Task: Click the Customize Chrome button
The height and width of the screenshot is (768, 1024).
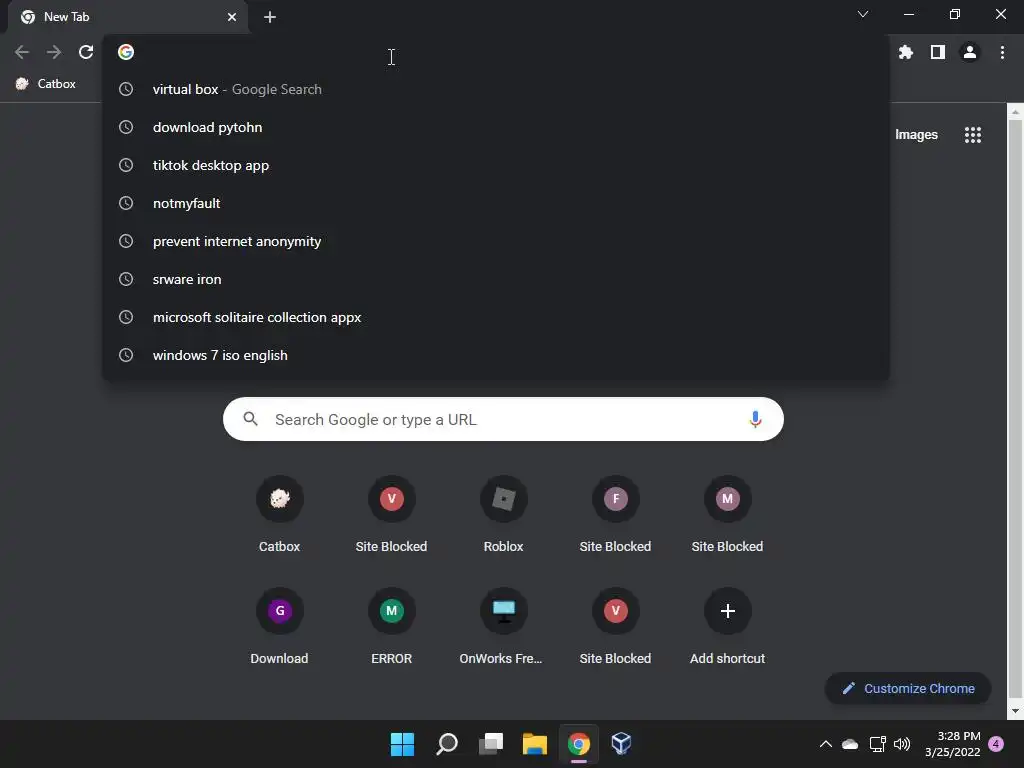Action: point(908,688)
